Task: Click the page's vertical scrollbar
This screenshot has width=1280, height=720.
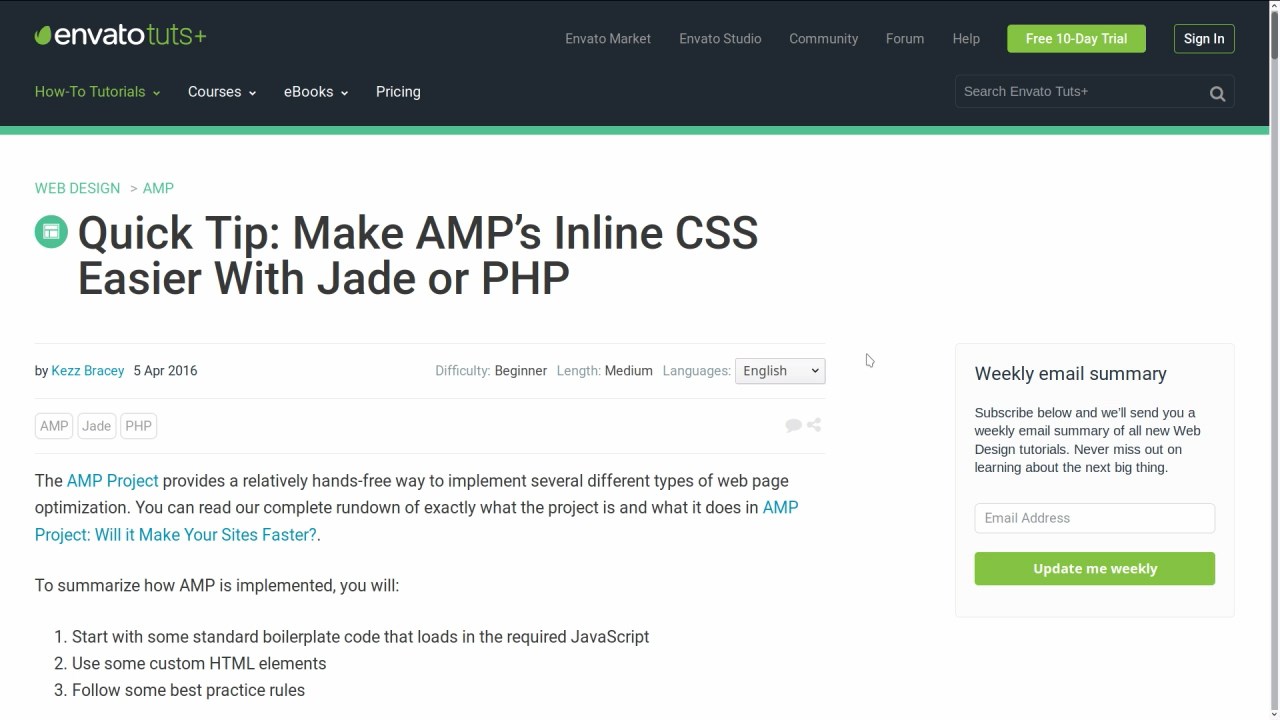Action: pyautogui.click(x=1273, y=300)
